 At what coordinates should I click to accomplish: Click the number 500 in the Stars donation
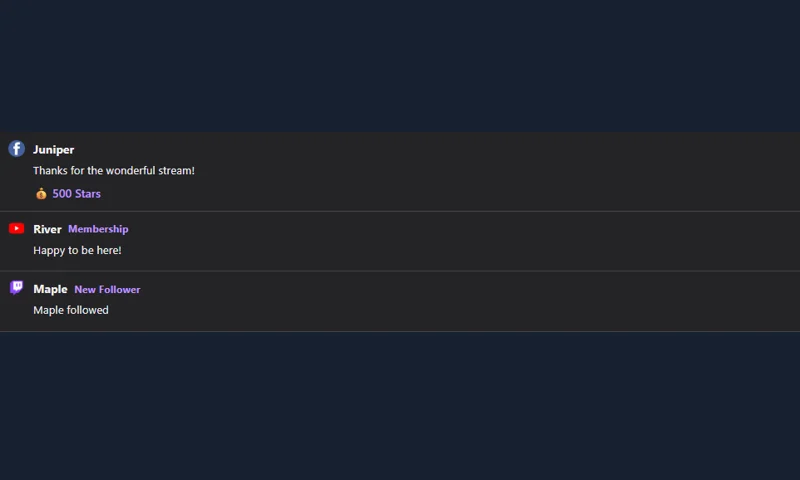point(62,194)
